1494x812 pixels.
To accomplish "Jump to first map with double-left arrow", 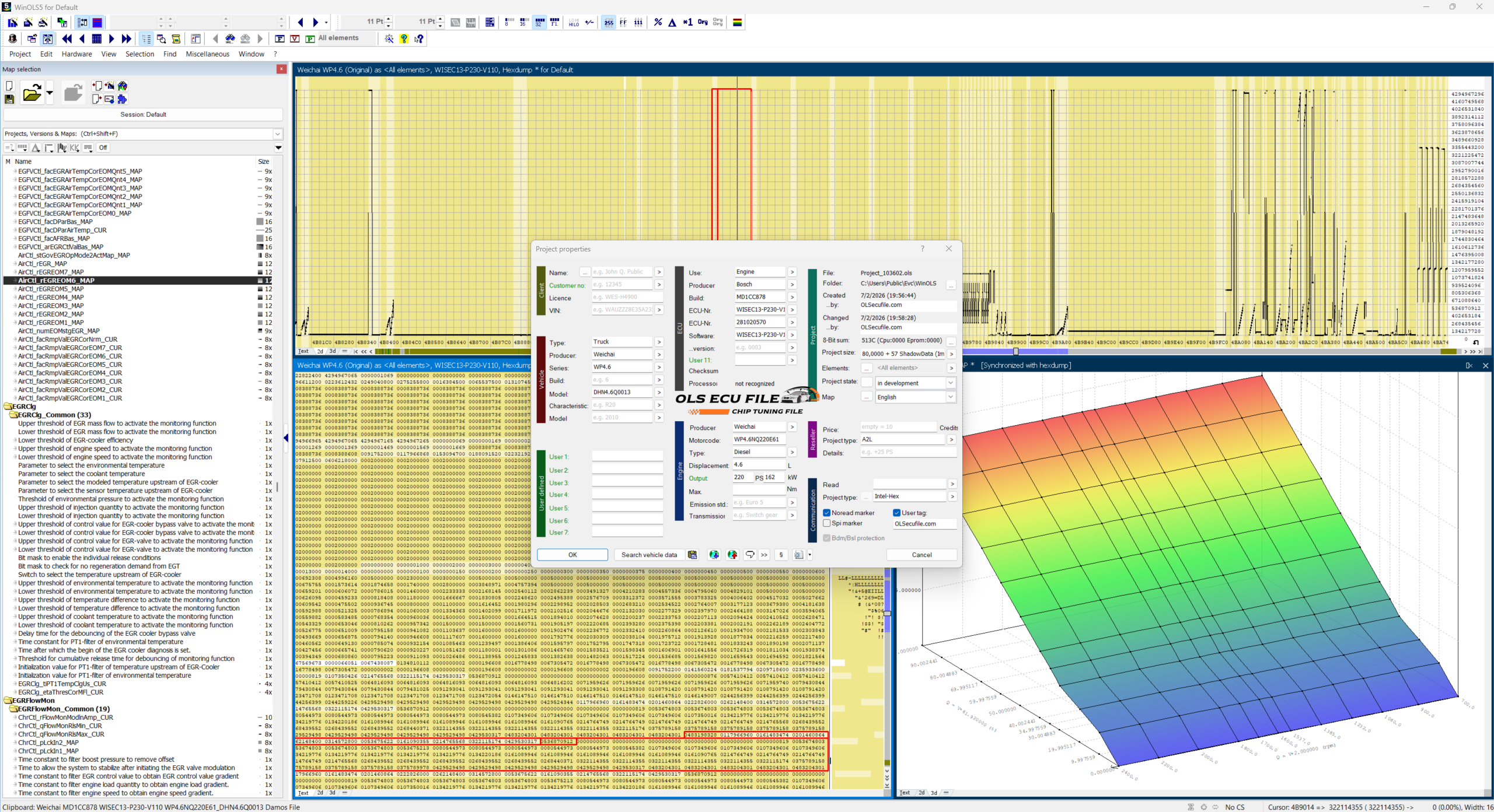I will point(67,38).
